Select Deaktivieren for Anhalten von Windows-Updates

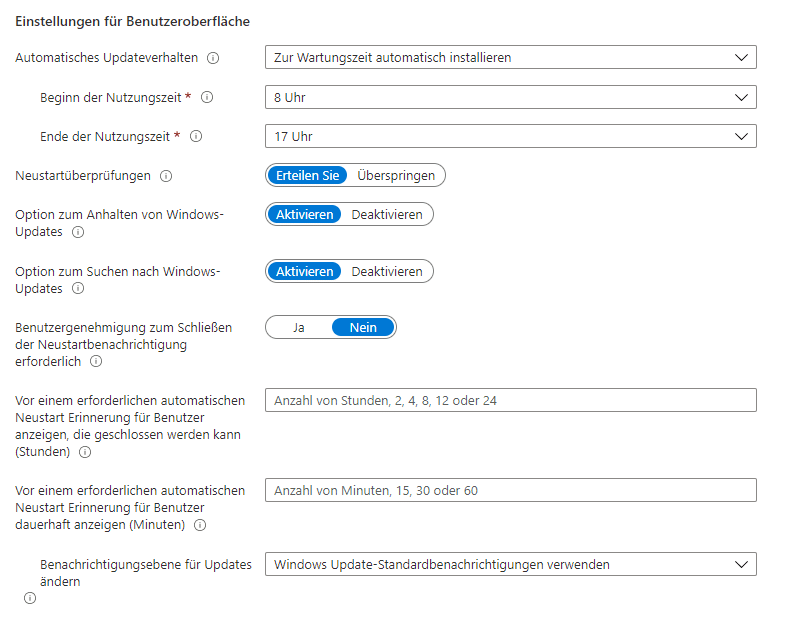[386, 214]
